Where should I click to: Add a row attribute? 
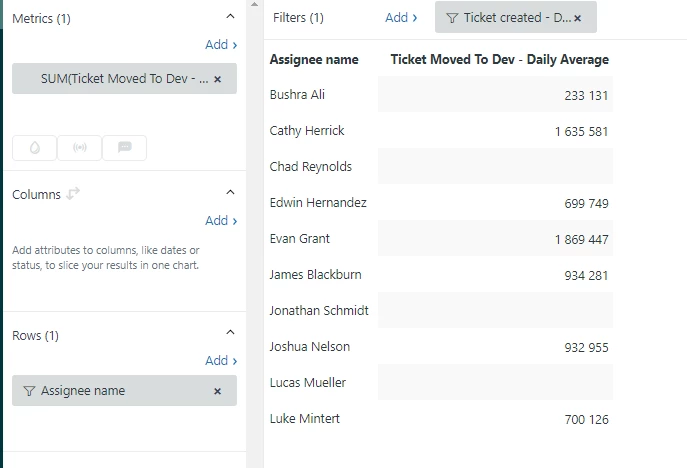(221, 361)
